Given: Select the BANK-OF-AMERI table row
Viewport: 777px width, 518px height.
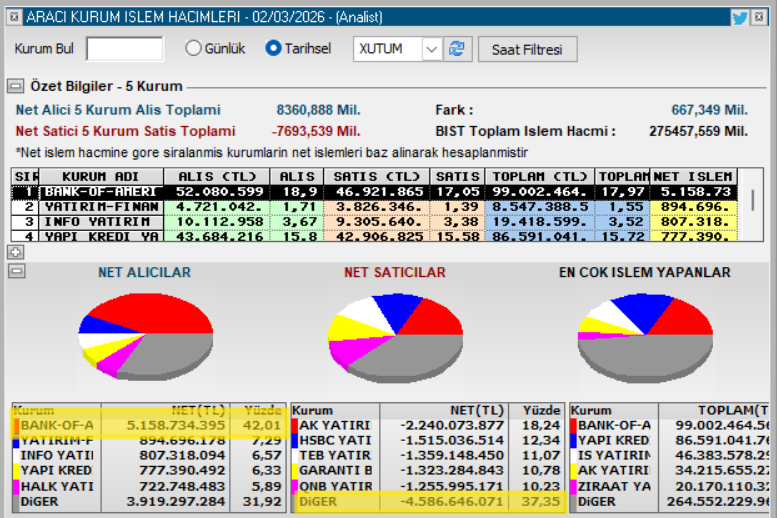Looking at the screenshot, I should [x=375, y=192].
